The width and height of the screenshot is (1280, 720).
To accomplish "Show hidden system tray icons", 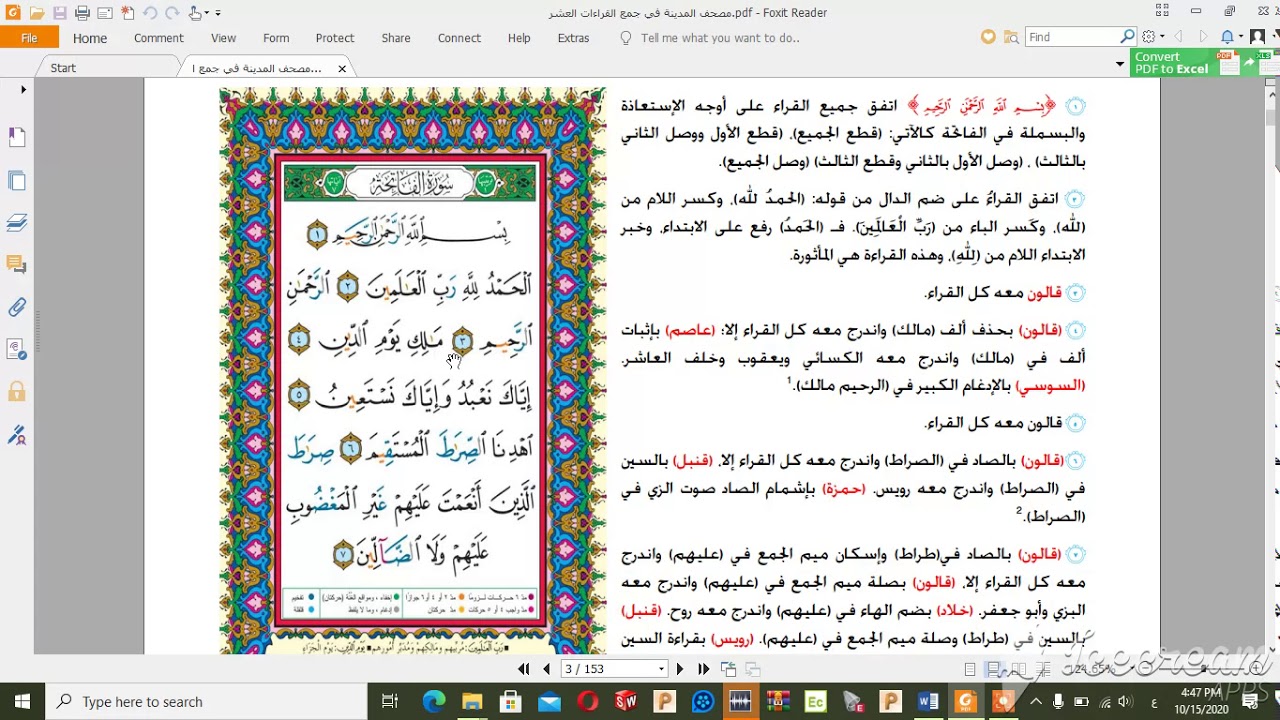I will point(1036,702).
